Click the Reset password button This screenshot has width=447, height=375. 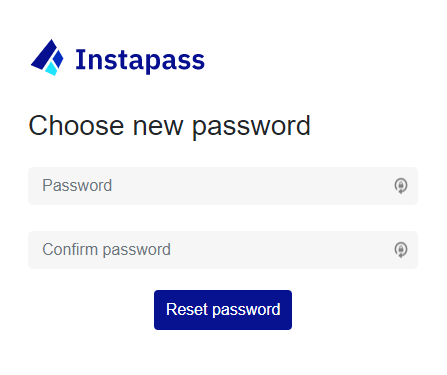pos(223,310)
